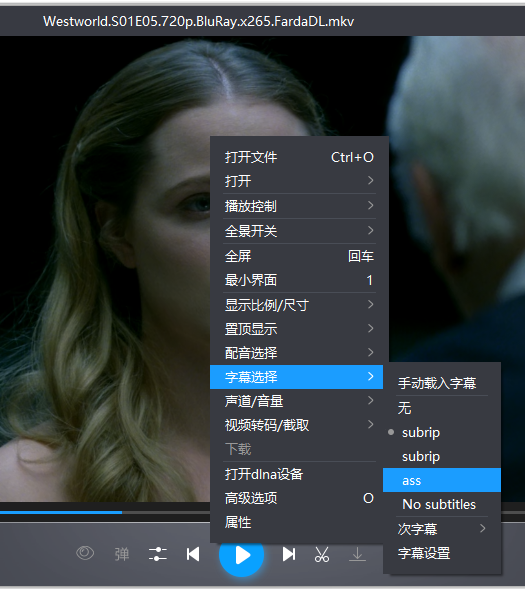Viewport: 525px width, 589px height.
Task: Click the Westworld file name title
Action: pyautogui.click(x=199, y=21)
